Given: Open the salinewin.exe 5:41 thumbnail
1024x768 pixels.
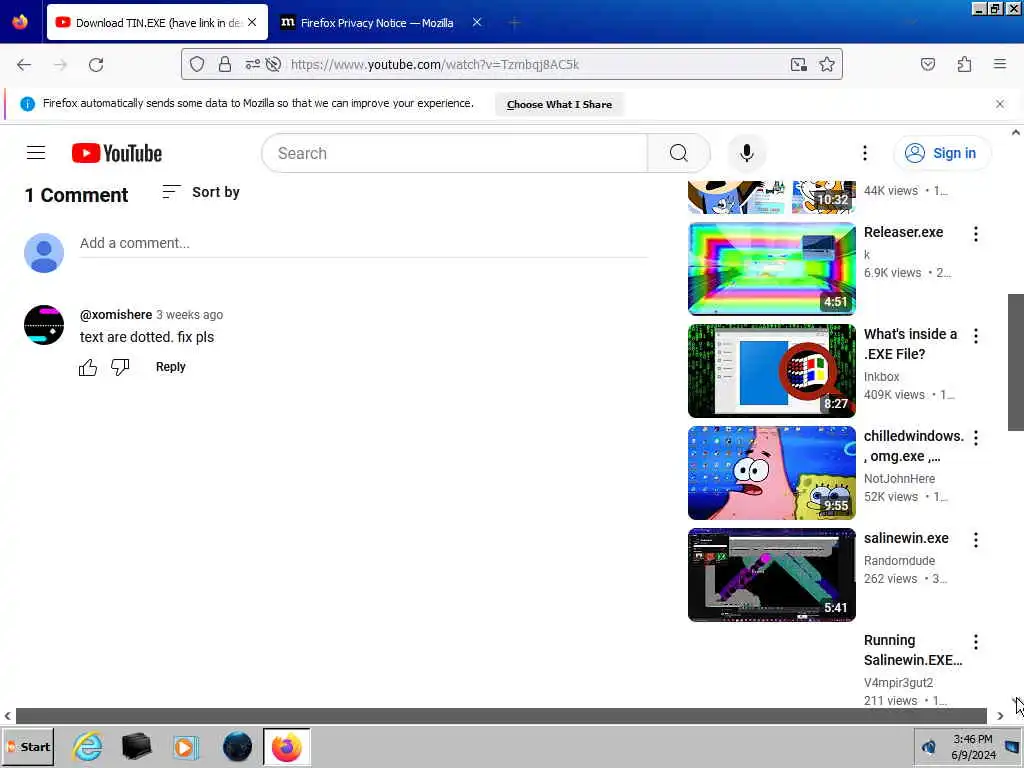Looking at the screenshot, I should point(771,575).
